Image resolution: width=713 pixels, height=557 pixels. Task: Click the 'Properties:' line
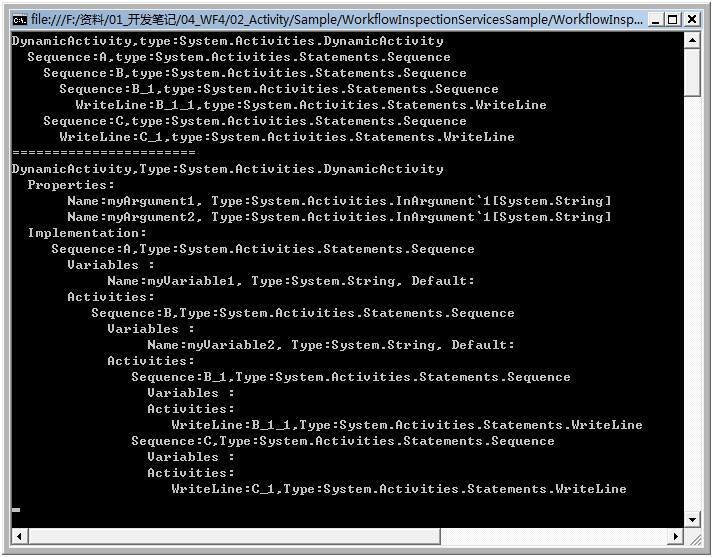71,185
